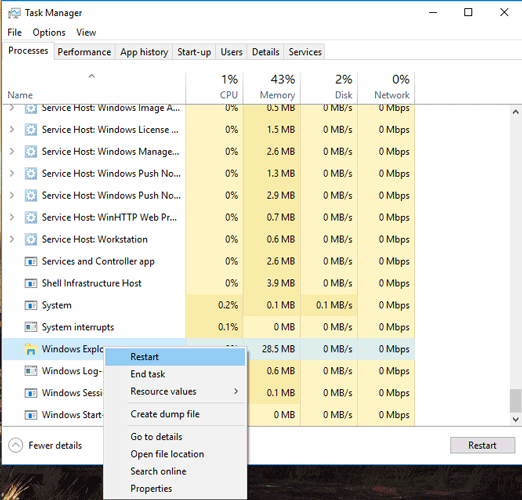Click the Restart button at bottom right
522x500 pixels.
482,445
